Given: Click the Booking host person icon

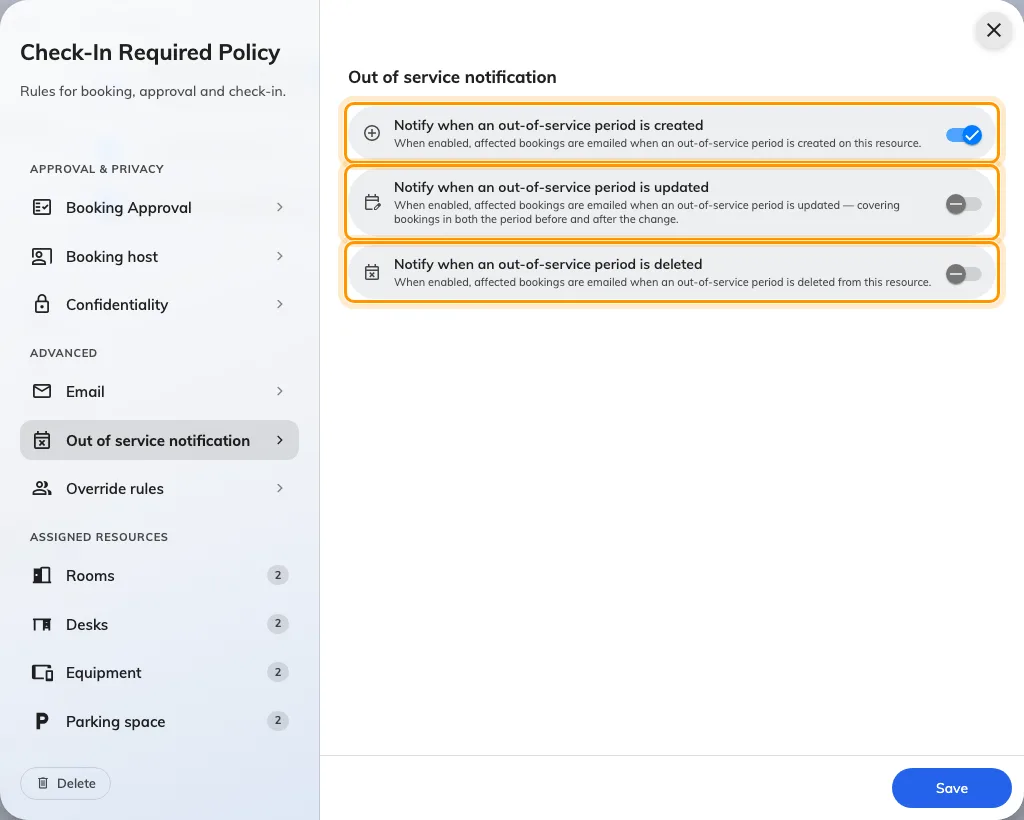Looking at the screenshot, I should coord(42,257).
